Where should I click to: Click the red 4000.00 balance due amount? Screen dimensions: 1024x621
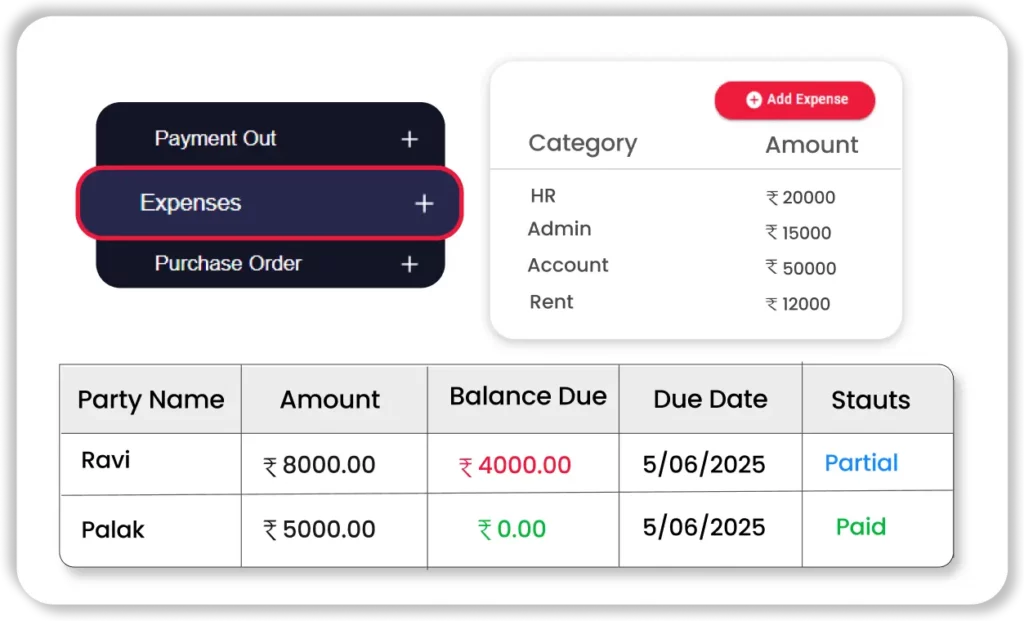524,465
